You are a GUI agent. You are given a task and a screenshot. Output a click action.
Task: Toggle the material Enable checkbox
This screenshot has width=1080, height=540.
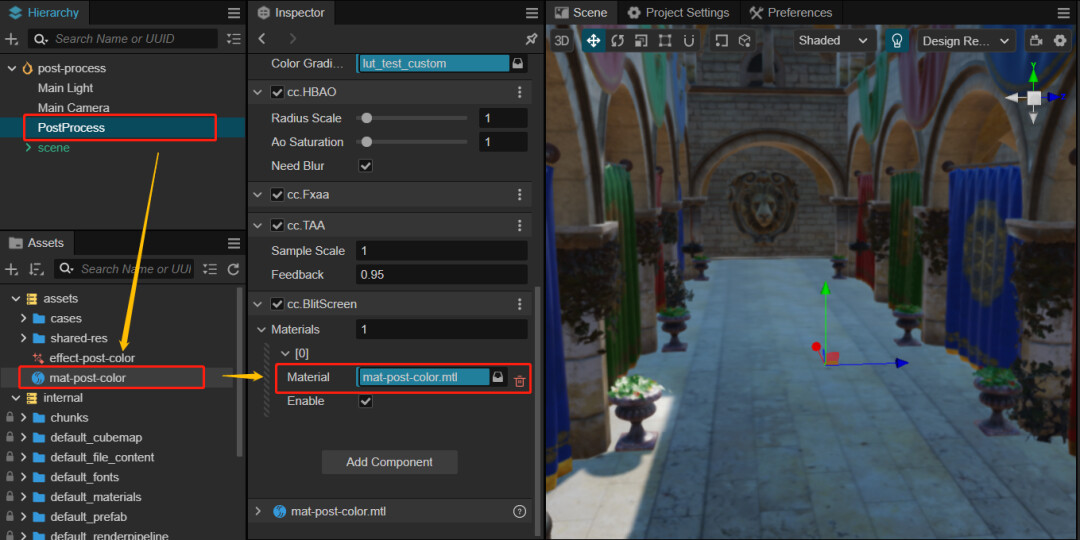coord(366,401)
